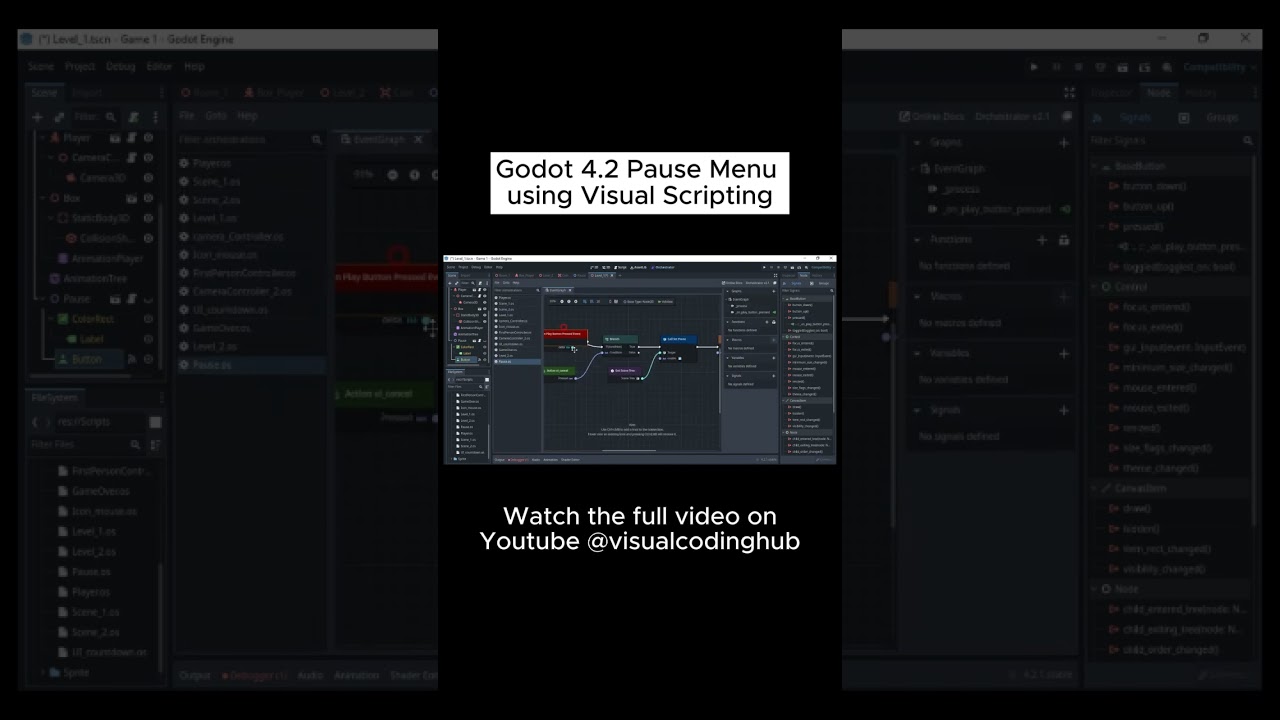Add a new variable with the plus icon
The height and width of the screenshot is (720, 1280).
pos(1064,353)
